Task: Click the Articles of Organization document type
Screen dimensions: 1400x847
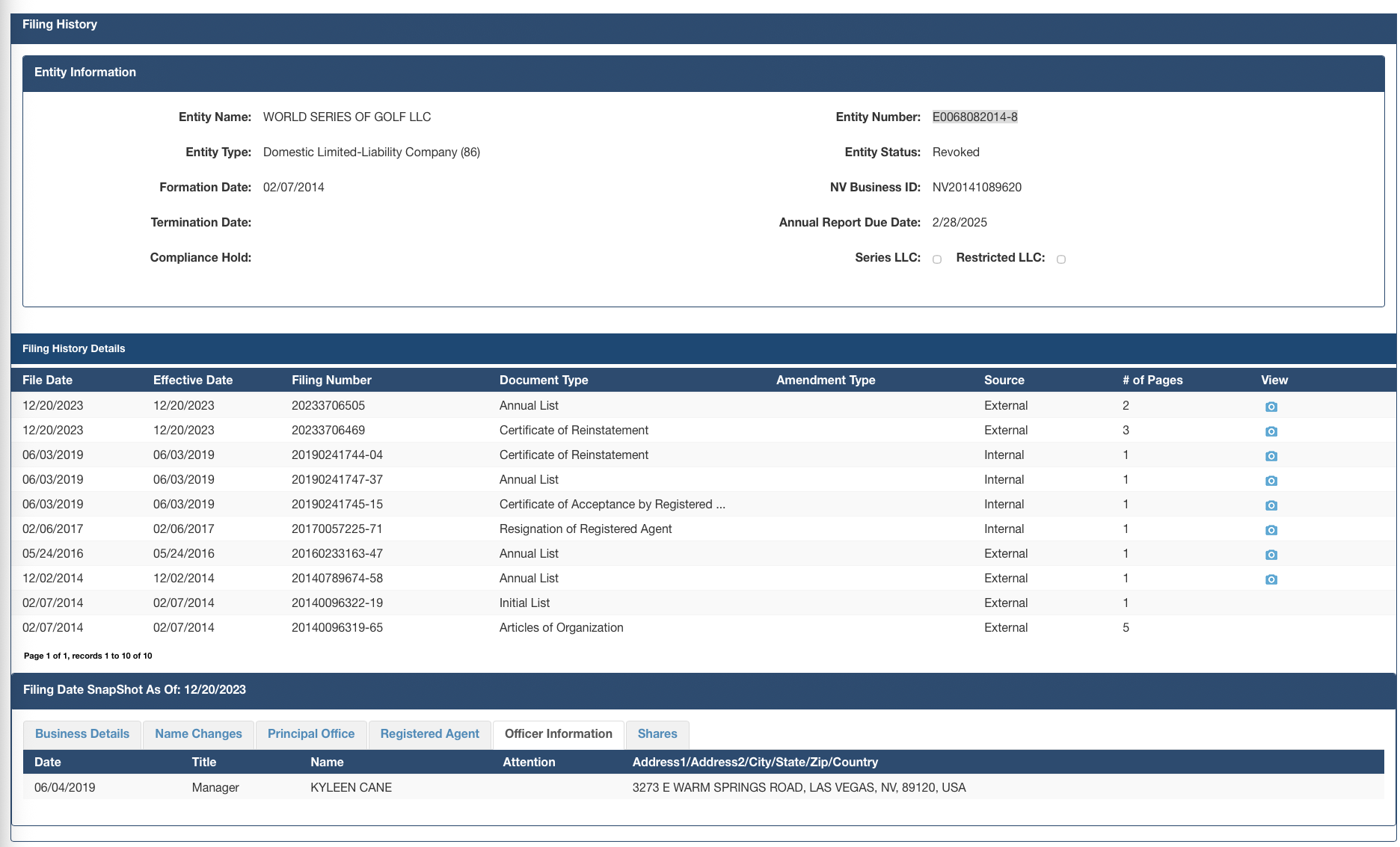Action: pyautogui.click(x=561, y=627)
